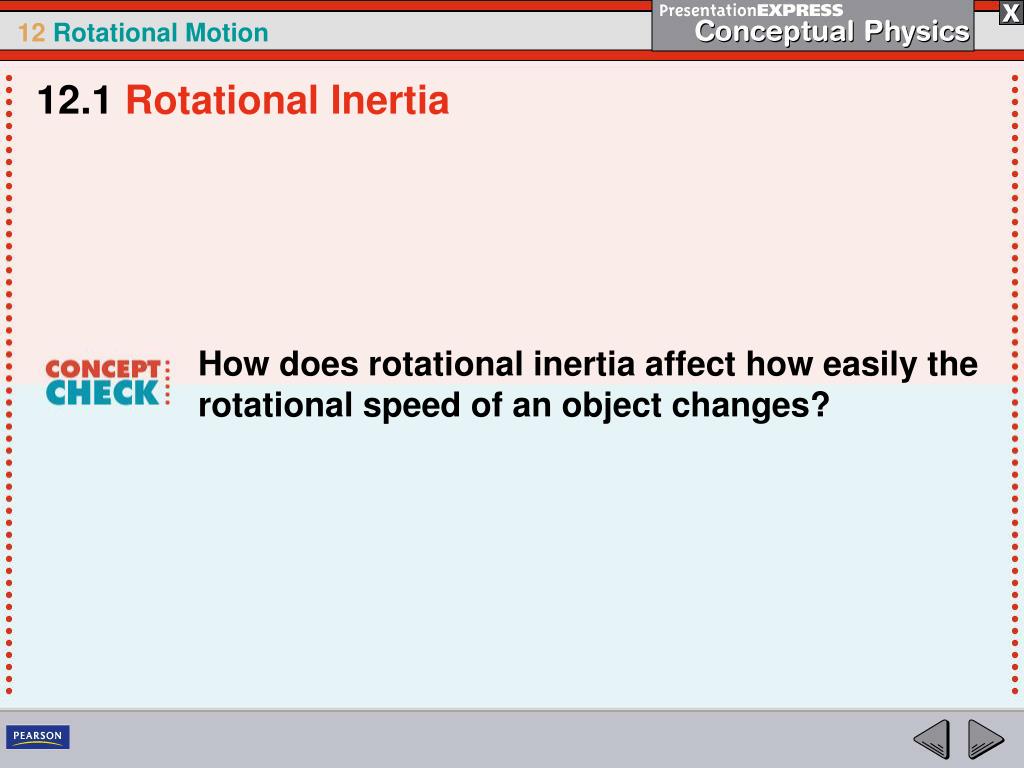This screenshot has height=768, width=1024.
Task: Click the CONCEPT CHECK logo
Action: tap(108, 382)
